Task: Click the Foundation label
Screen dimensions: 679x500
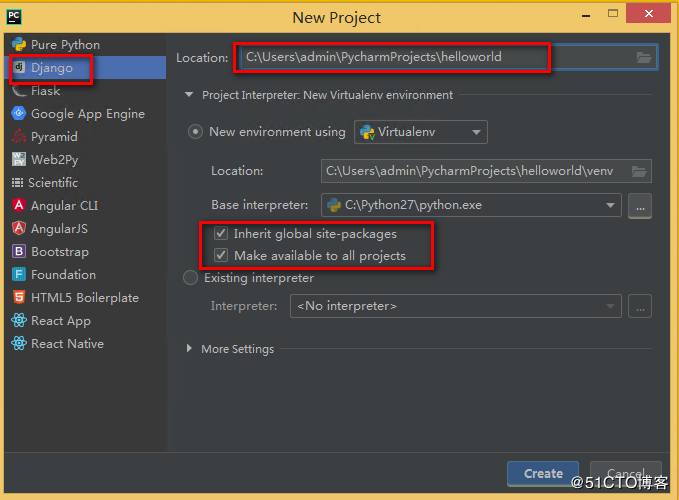Action: point(63,274)
